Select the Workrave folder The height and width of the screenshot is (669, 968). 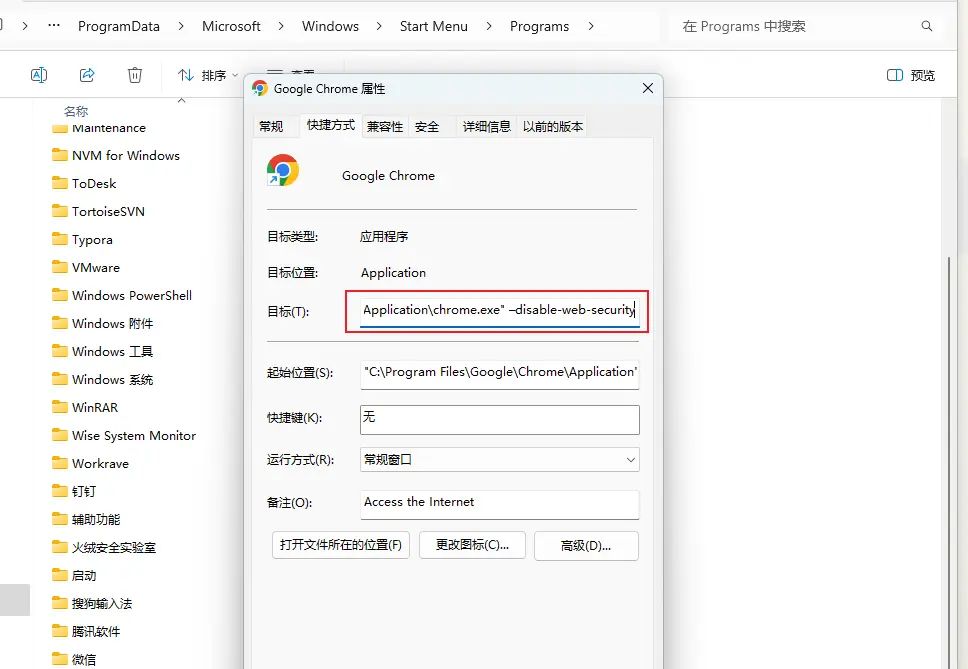(91, 463)
